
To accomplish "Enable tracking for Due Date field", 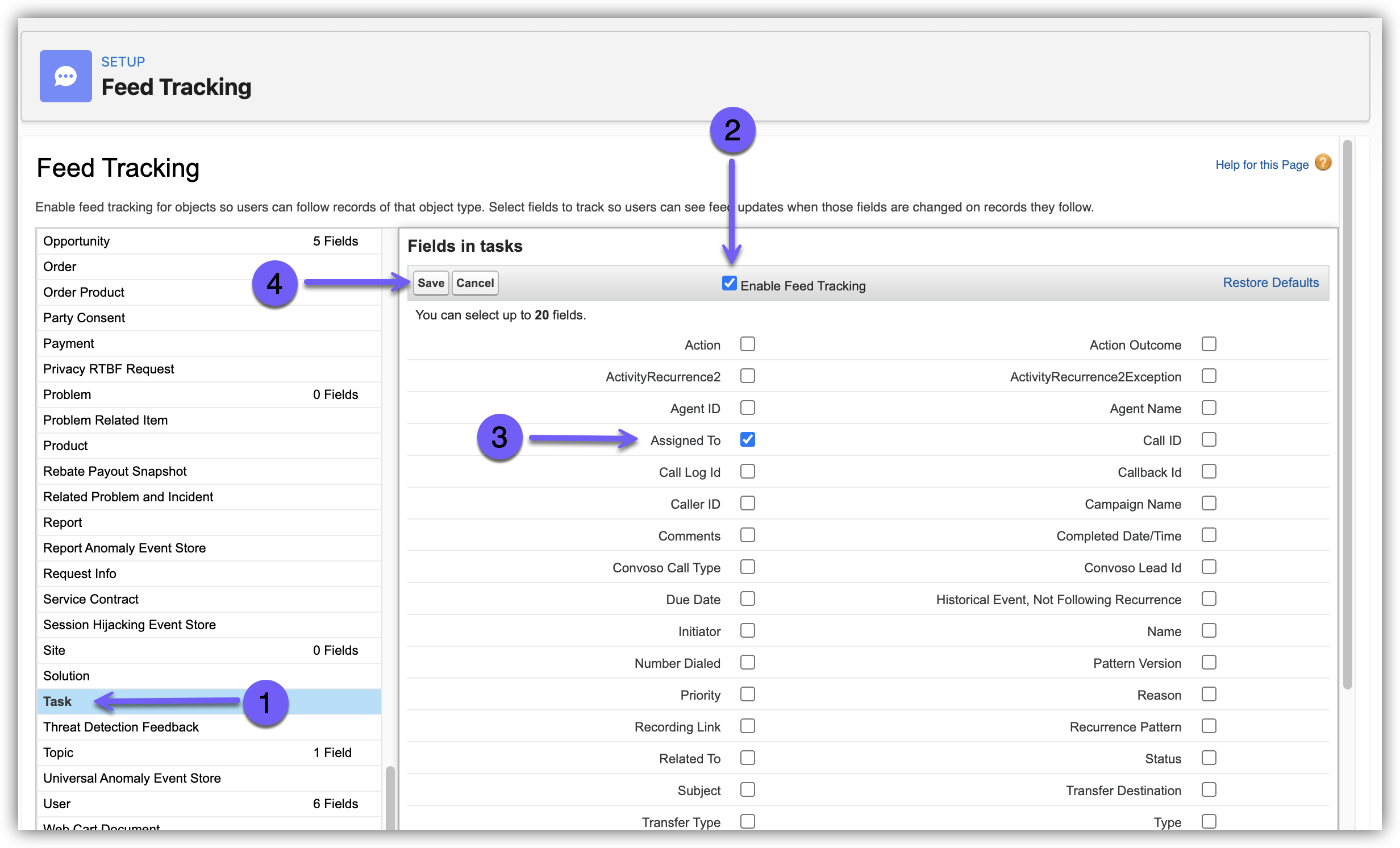I will [747, 598].
